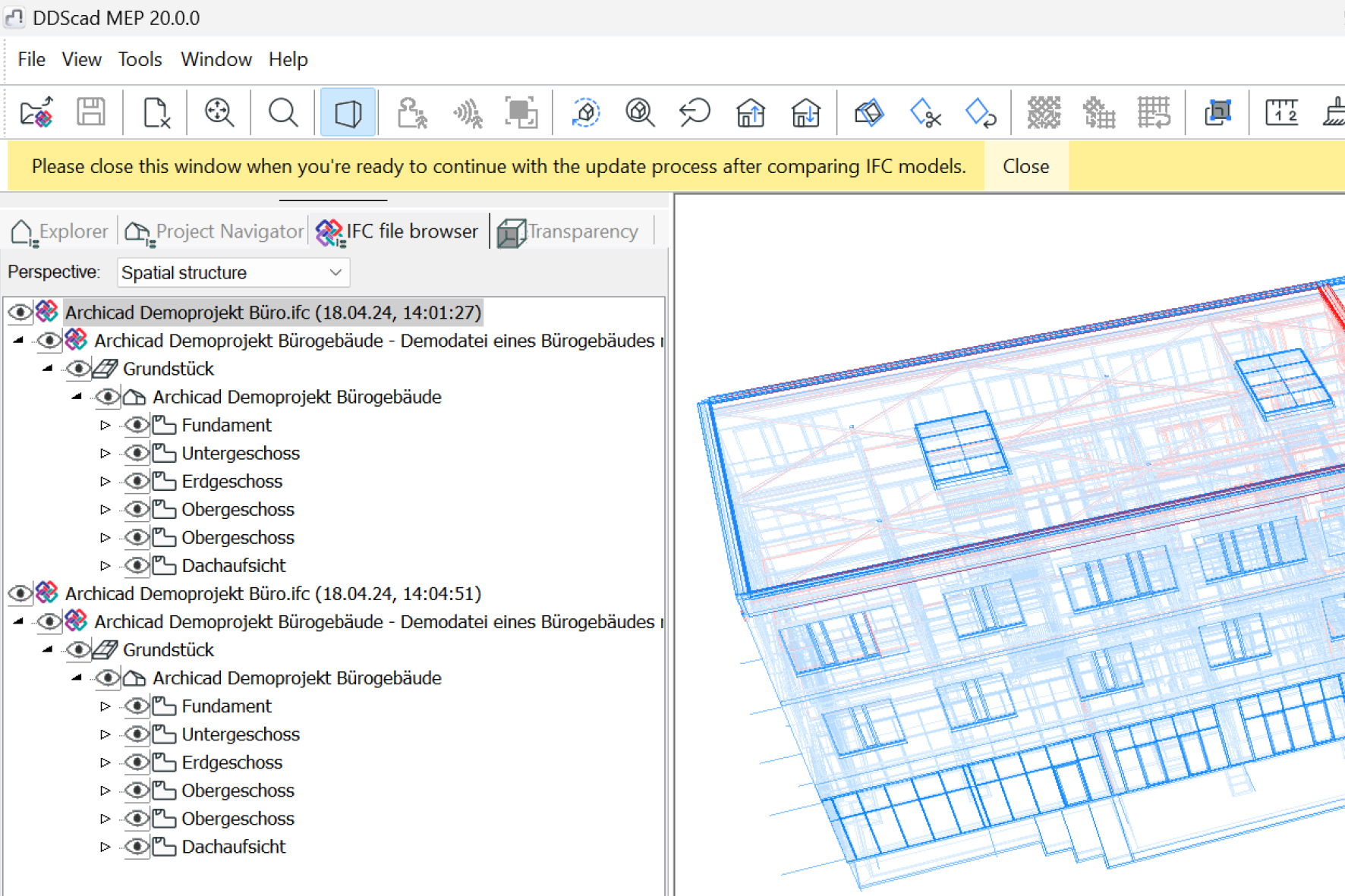The height and width of the screenshot is (896, 1345).
Task: Click the lasso undo view icon
Action: [695, 113]
